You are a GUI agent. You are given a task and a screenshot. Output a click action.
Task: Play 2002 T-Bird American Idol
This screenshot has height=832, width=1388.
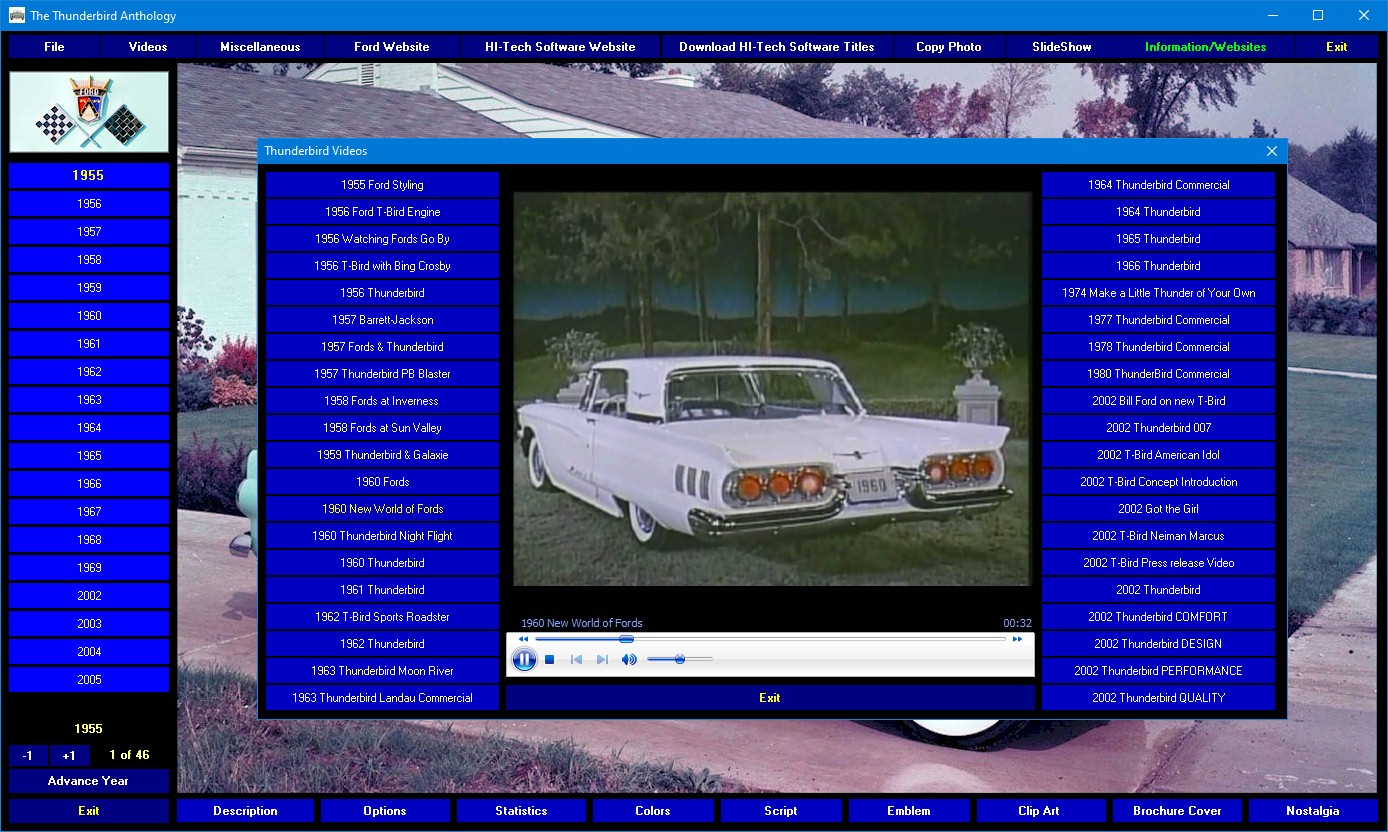coord(1158,455)
